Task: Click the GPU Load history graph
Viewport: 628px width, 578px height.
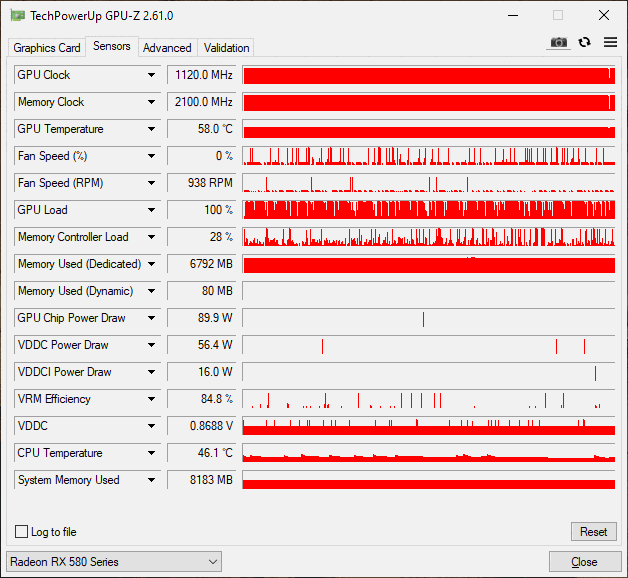Action: coord(429,210)
